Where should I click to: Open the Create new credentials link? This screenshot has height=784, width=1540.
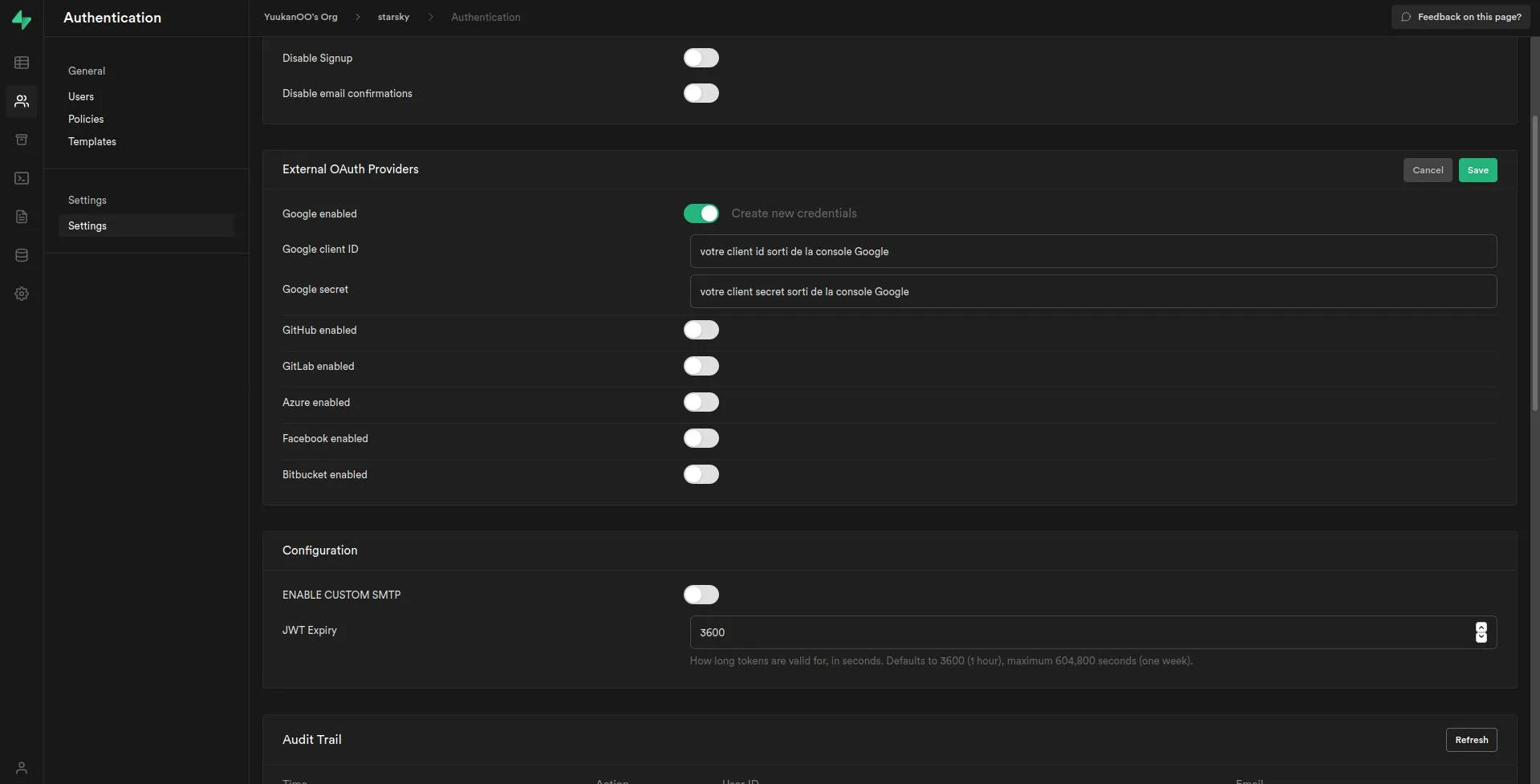(x=794, y=213)
